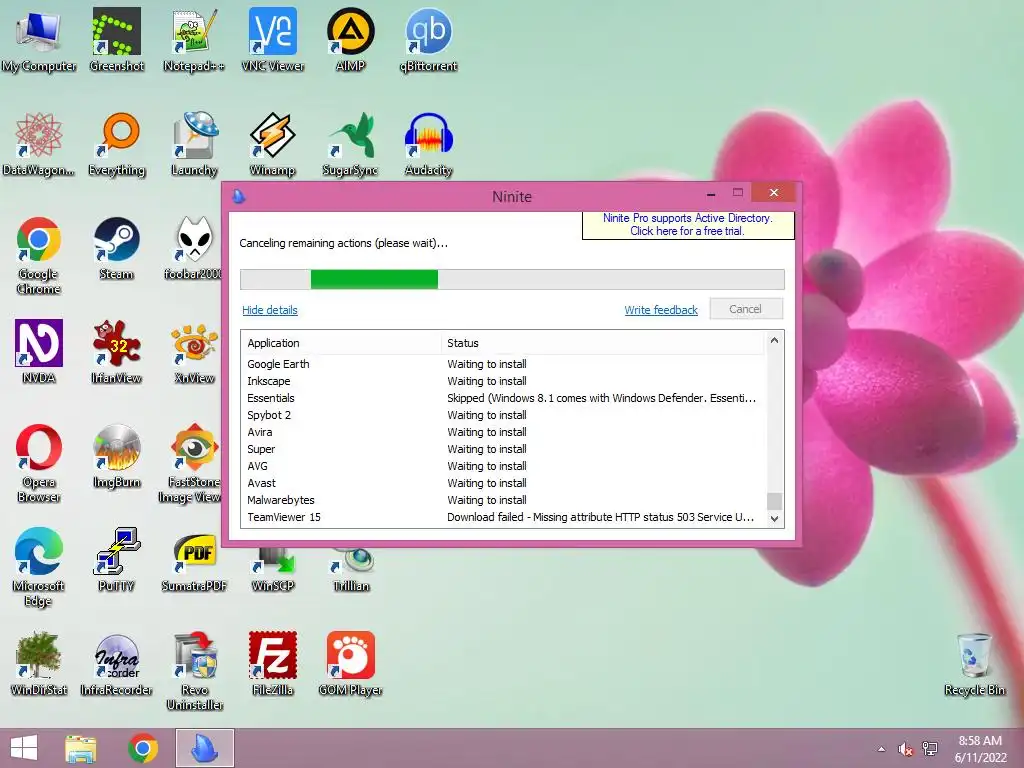Click the Ninite installation progress bar
The height and width of the screenshot is (768, 1024).
tap(512, 279)
